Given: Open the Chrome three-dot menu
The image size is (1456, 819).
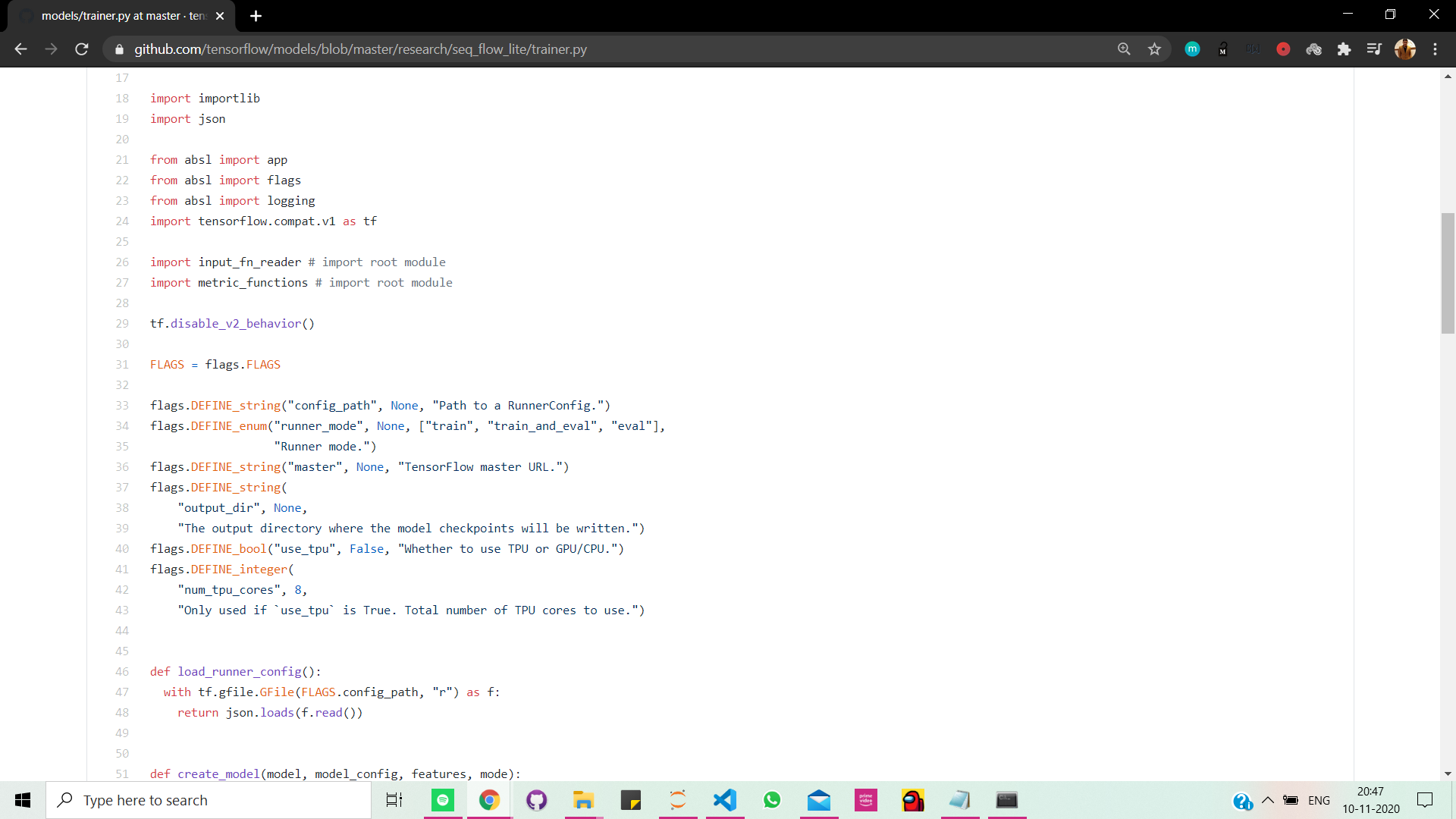Looking at the screenshot, I should [1435, 49].
